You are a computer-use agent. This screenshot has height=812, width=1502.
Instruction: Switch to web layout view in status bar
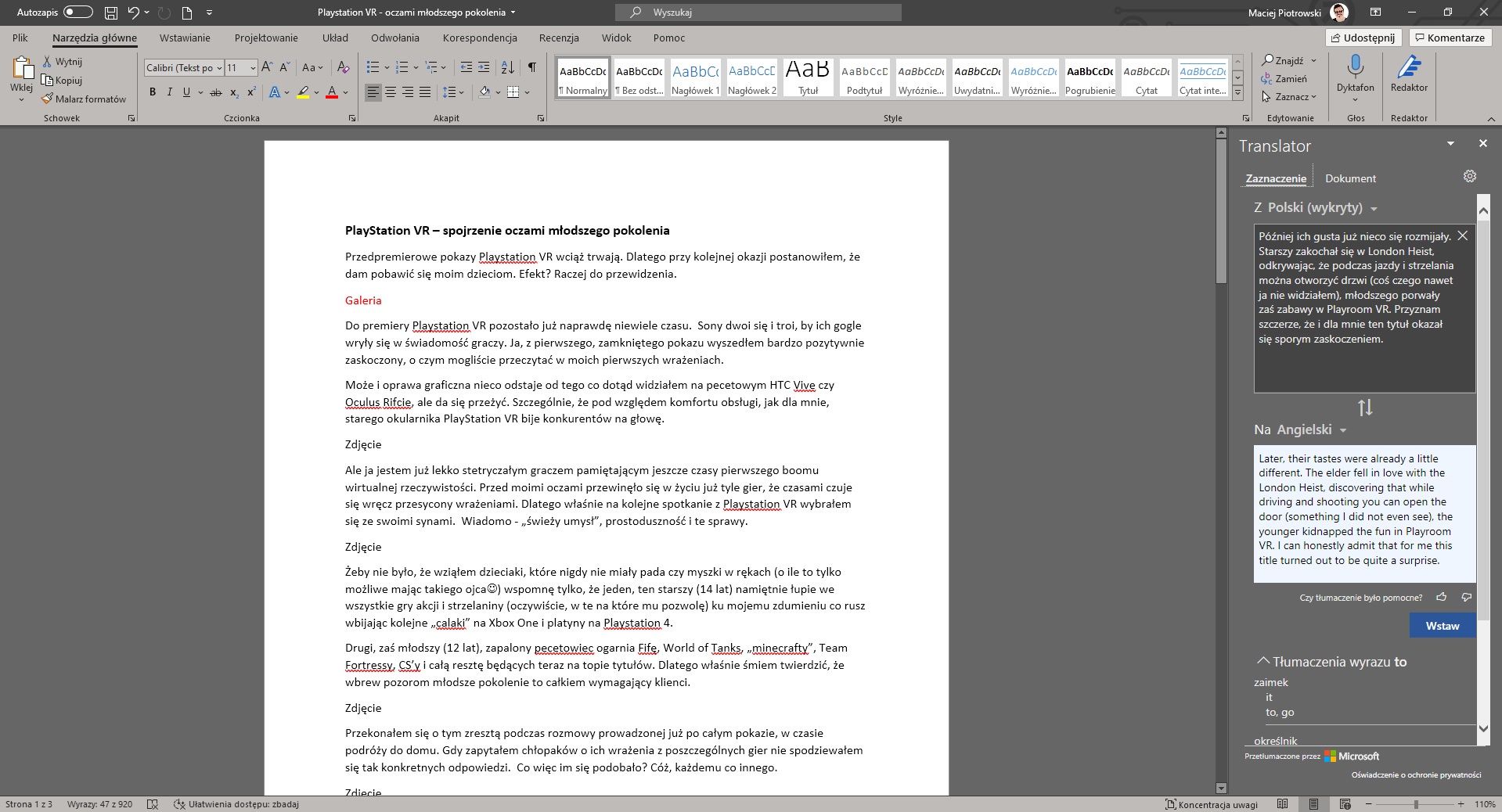coord(1345,804)
